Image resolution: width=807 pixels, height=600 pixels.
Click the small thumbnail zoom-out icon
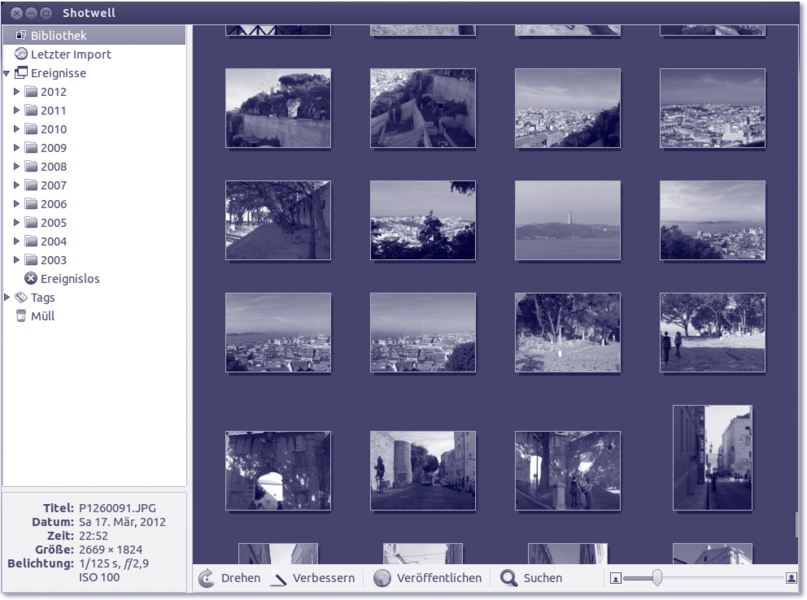point(615,578)
